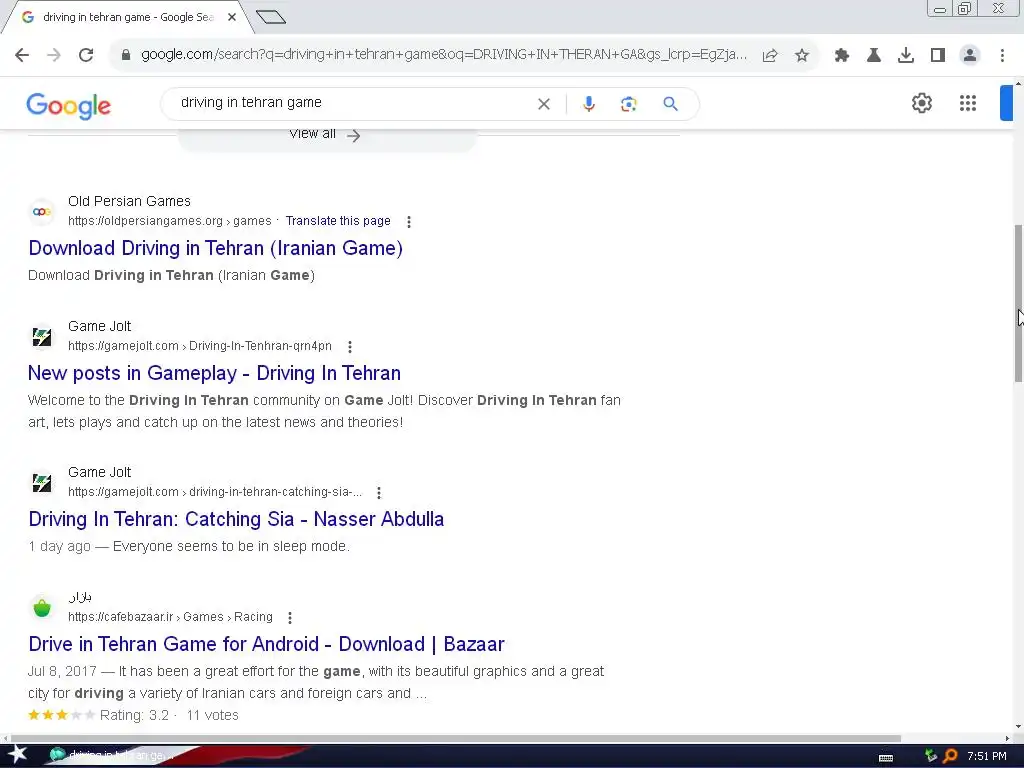Click the taskbar clock 7:51 PM
Screen dimensions: 1024x768
[x=987, y=756]
